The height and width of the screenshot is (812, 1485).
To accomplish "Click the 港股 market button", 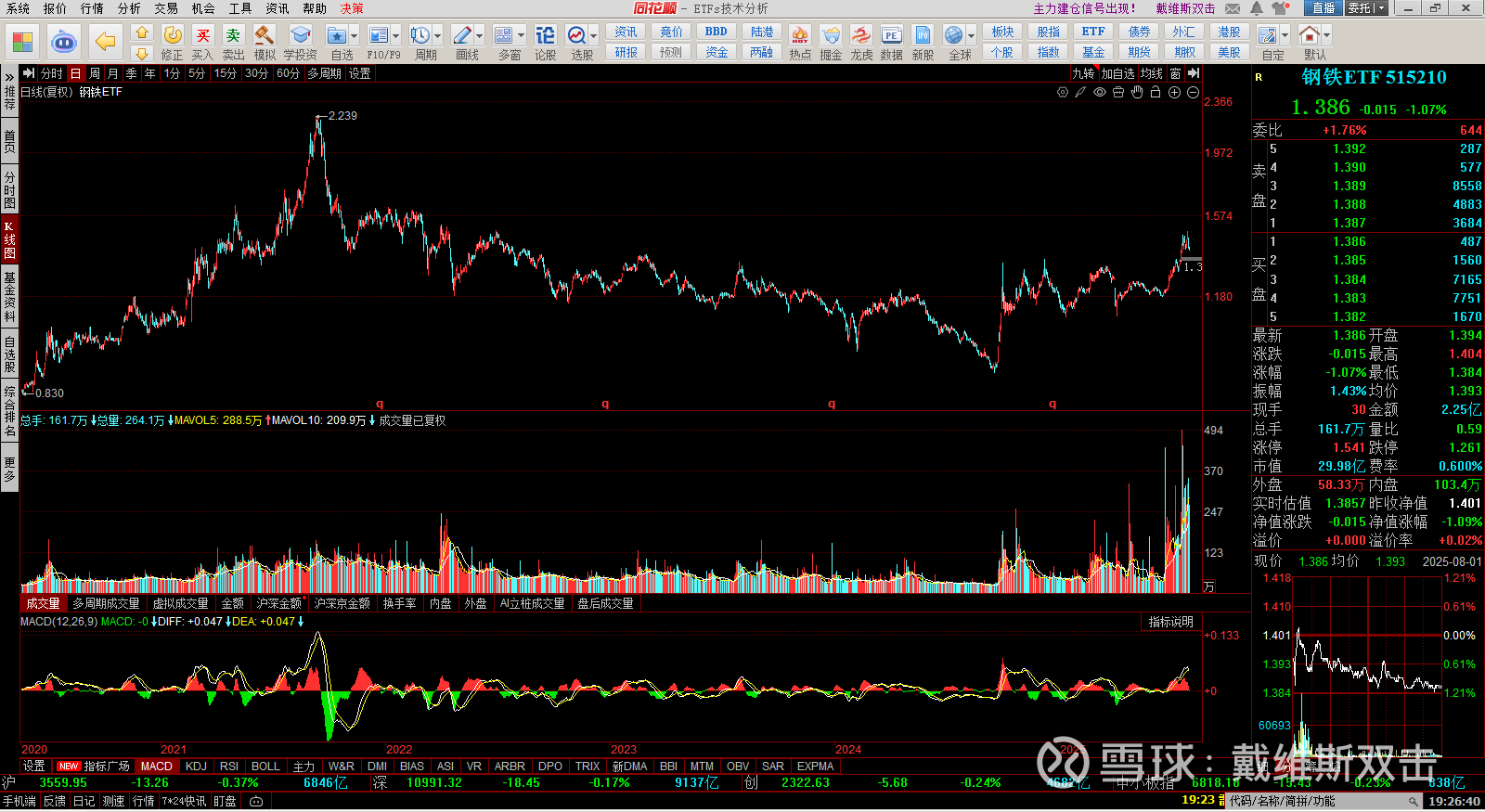I will [x=1229, y=32].
